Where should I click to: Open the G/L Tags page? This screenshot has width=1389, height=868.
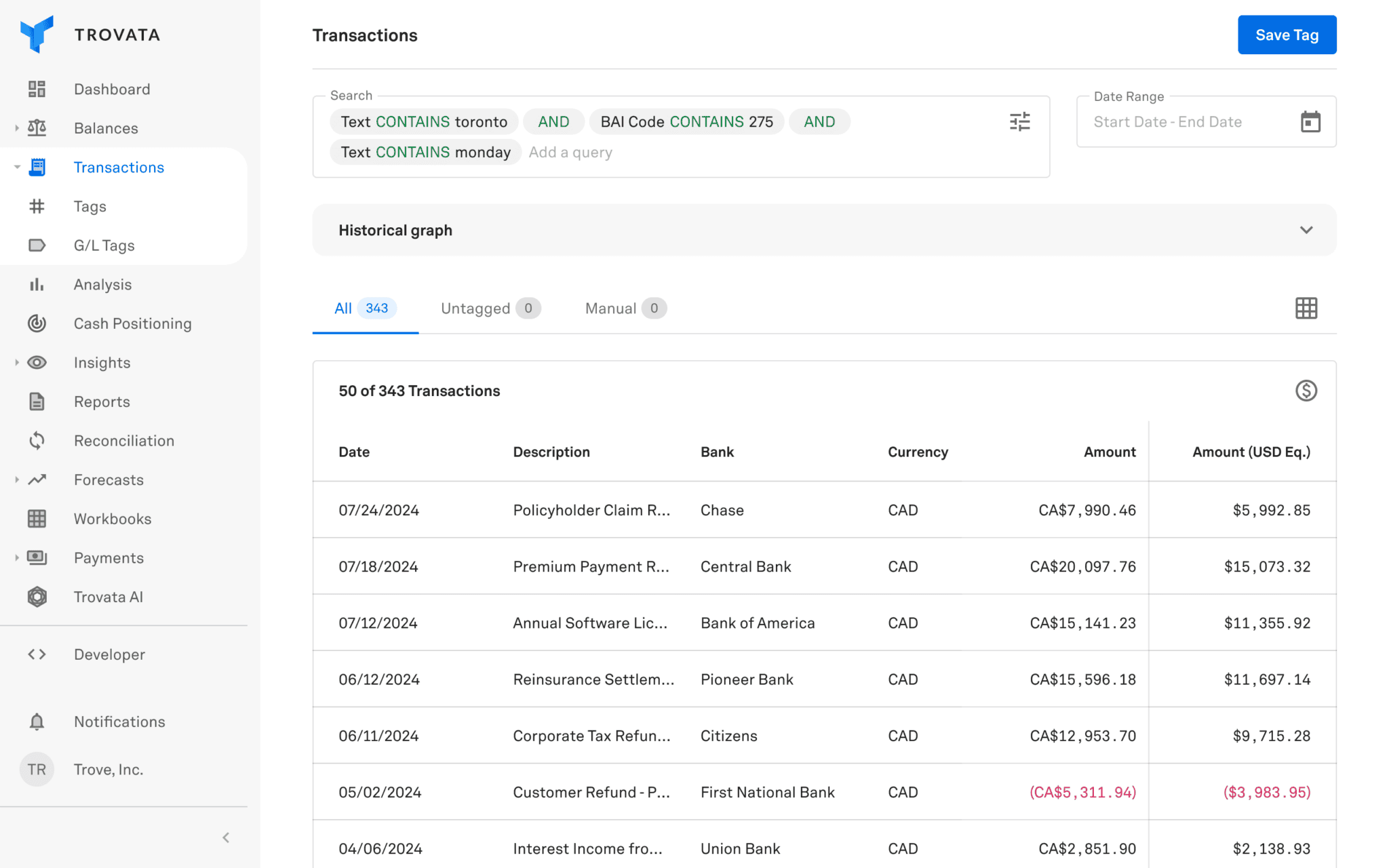(x=104, y=245)
